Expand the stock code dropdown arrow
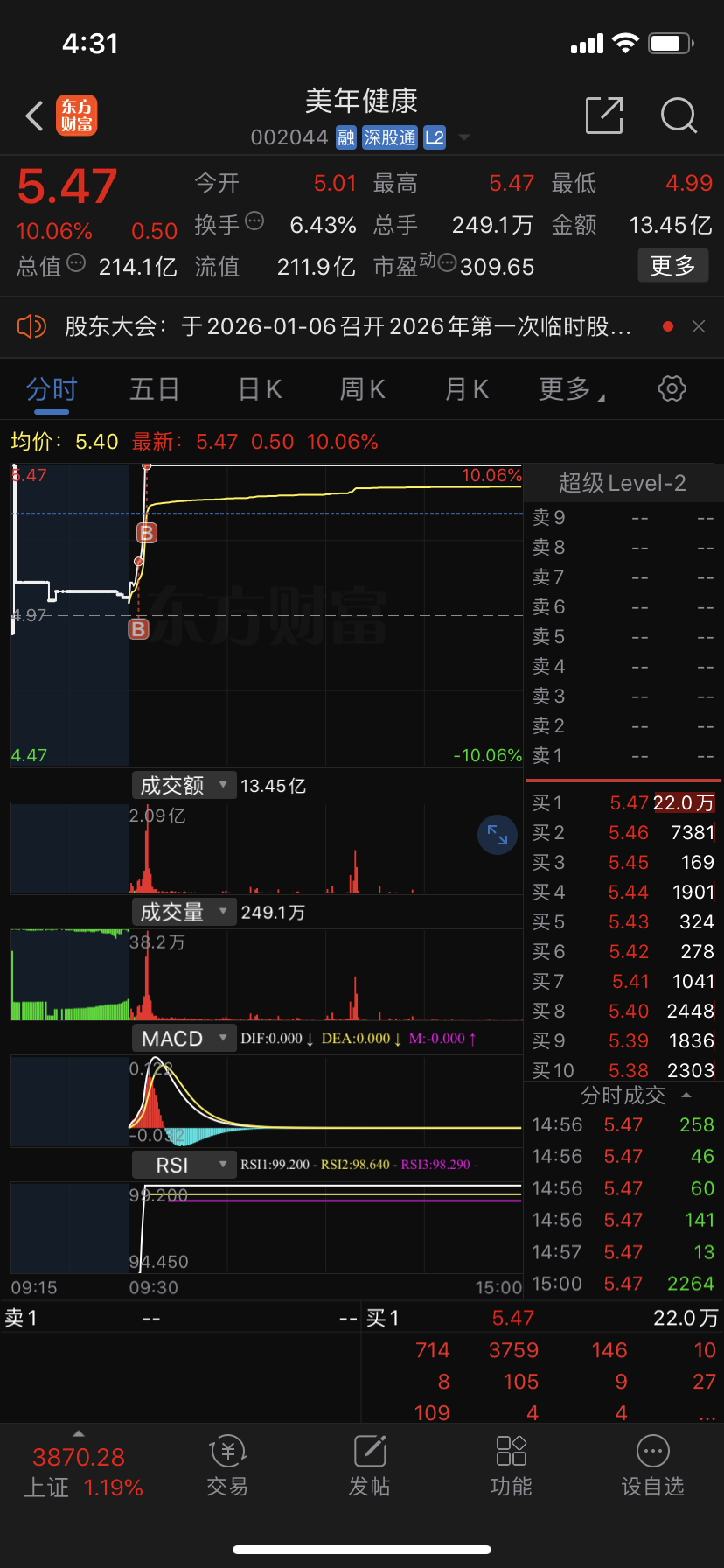724x1568 pixels. [x=464, y=137]
